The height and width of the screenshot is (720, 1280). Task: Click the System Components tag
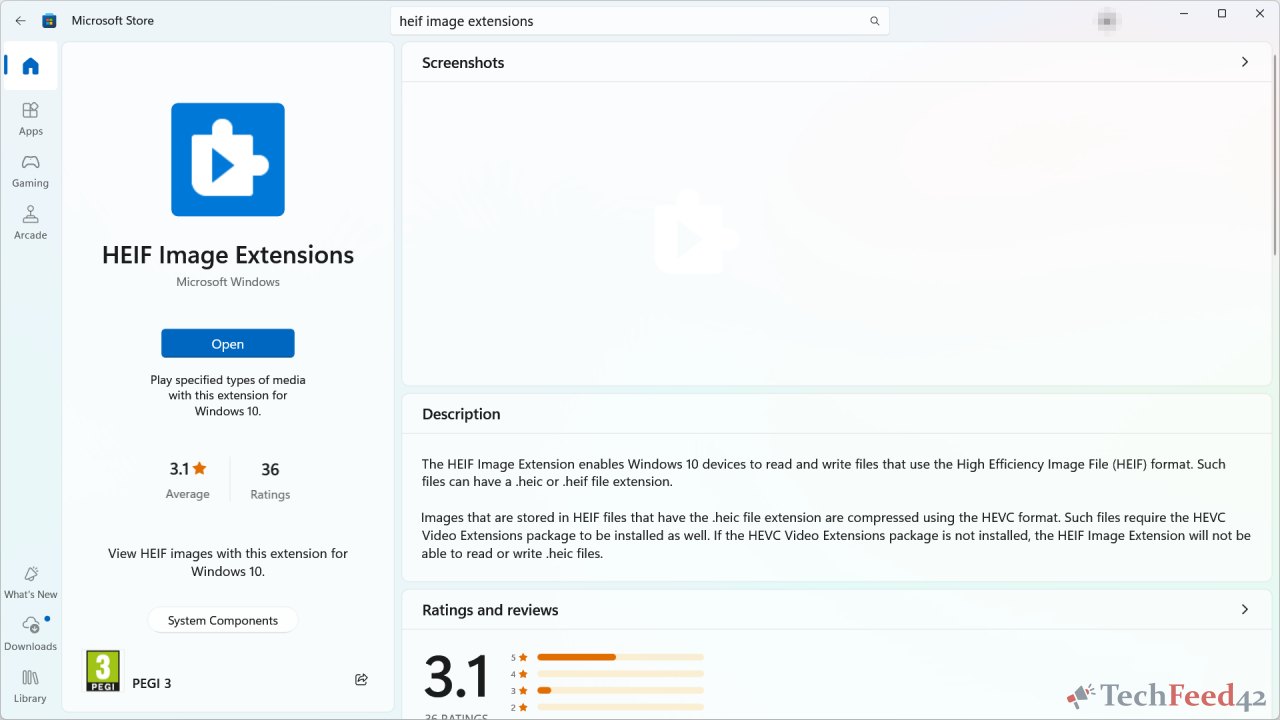tap(223, 620)
